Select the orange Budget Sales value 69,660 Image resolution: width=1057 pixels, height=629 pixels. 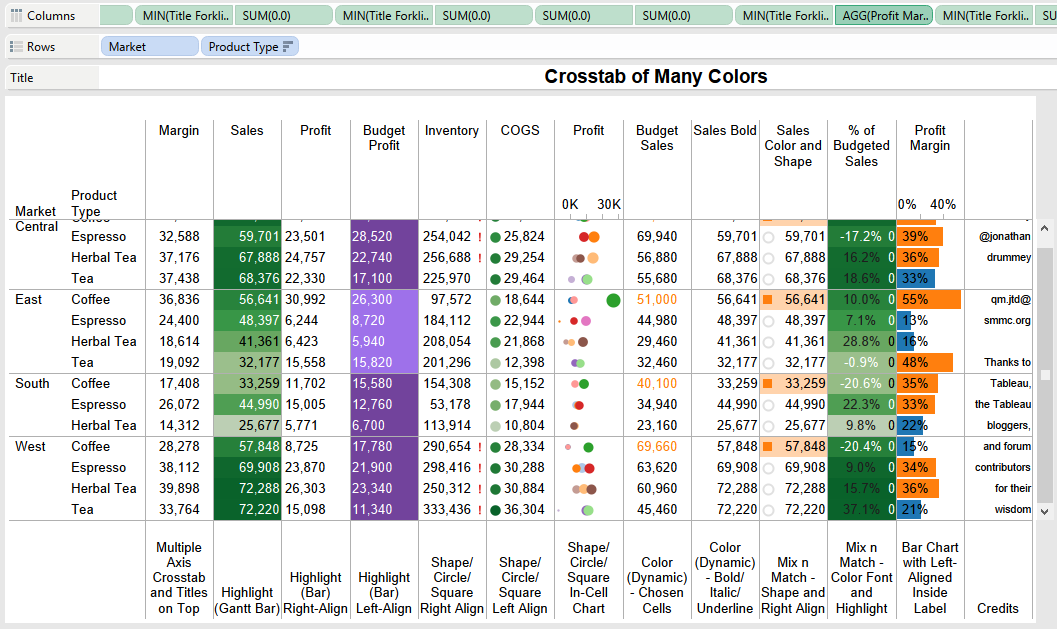click(x=657, y=446)
